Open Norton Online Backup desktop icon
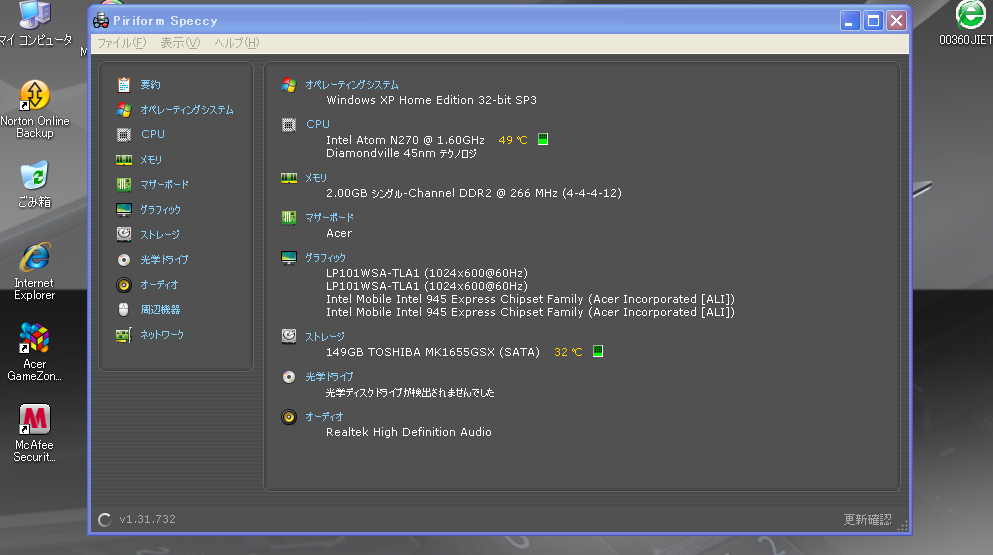 coord(35,109)
